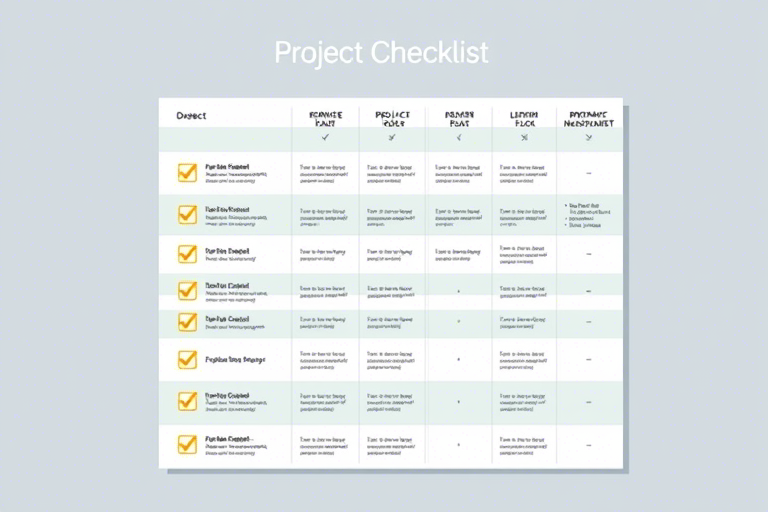Select the last column header in the table
The image size is (768, 512).
click(x=589, y=119)
